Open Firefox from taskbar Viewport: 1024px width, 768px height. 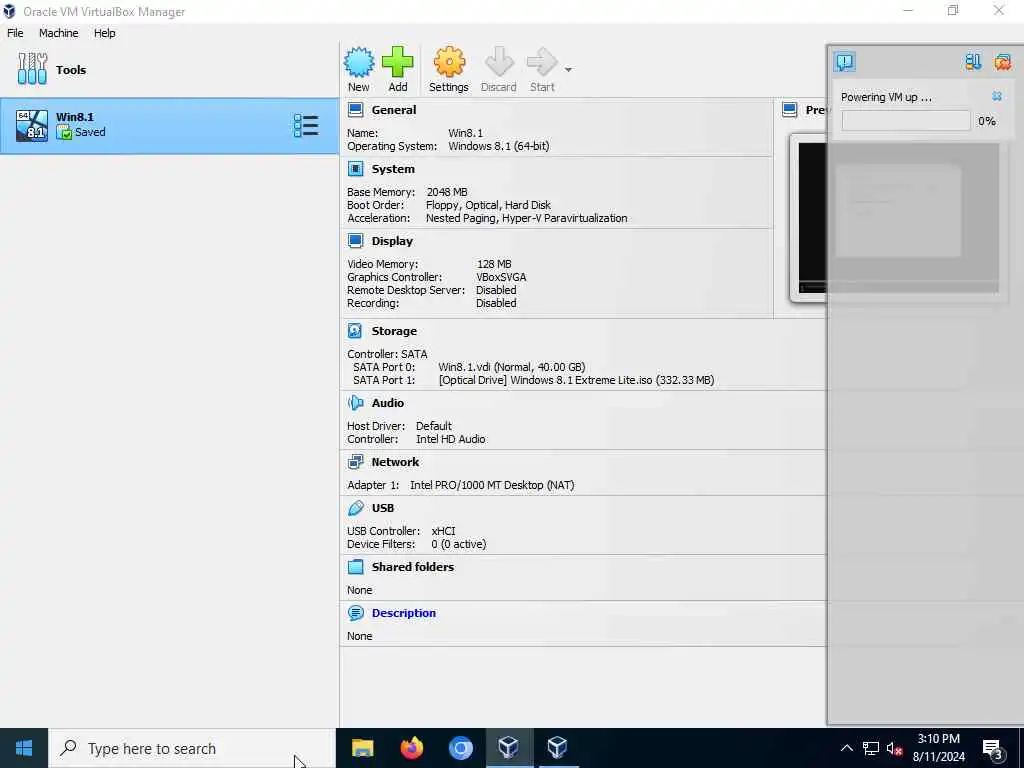click(411, 748)
